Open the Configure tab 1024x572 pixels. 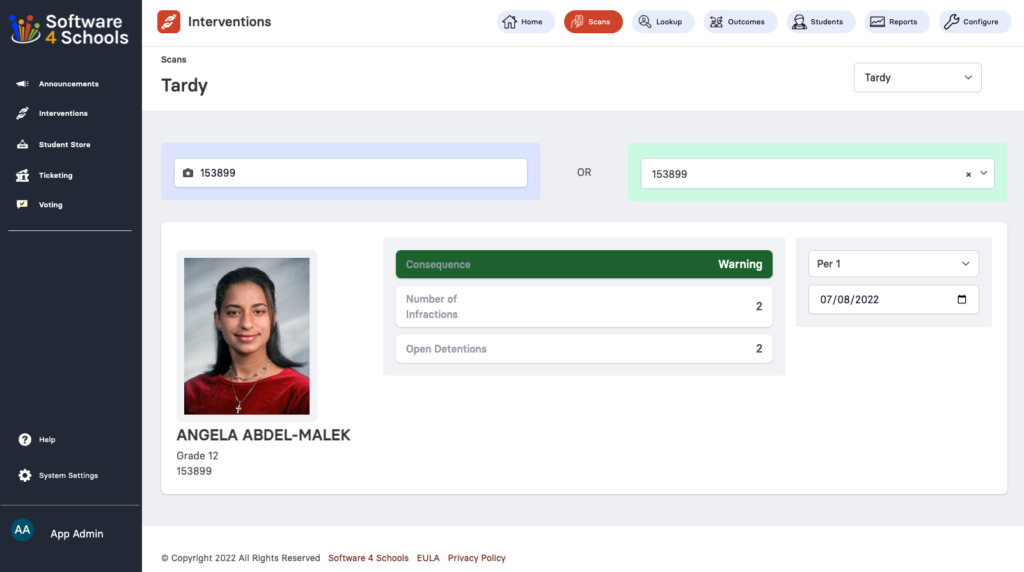click(974, 22)
